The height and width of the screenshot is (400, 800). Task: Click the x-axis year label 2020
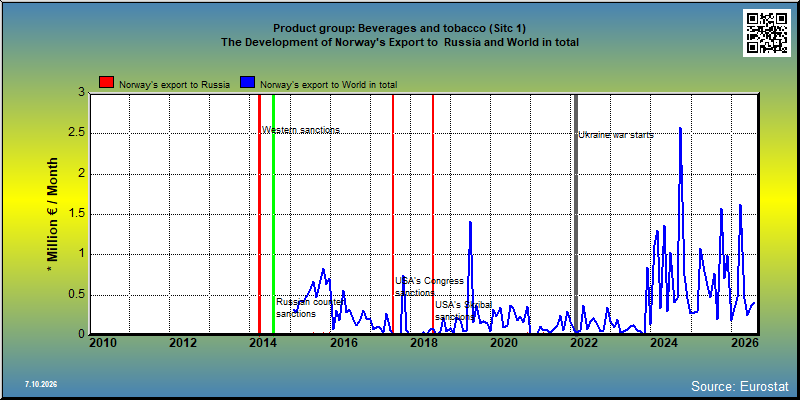pyautogui.click(x=504, y=342)
